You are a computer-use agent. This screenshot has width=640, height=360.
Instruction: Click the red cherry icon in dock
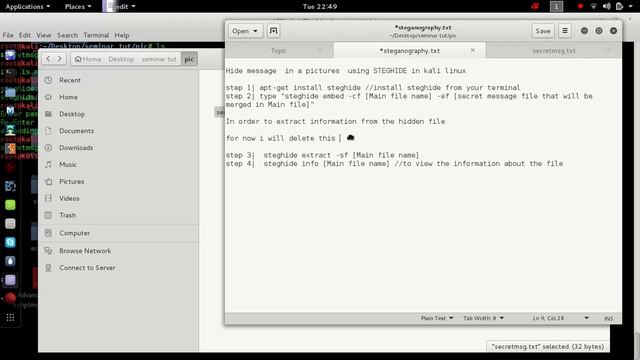click(10, 298)
